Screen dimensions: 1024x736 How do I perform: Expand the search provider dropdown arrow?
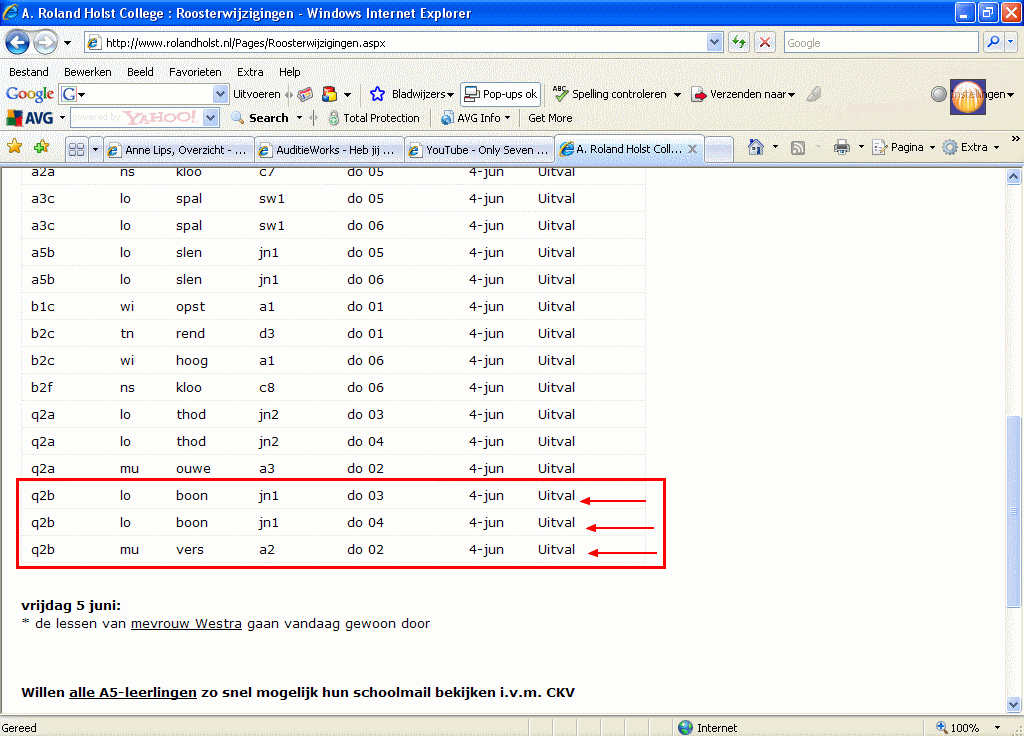[x=1010, y=42]
